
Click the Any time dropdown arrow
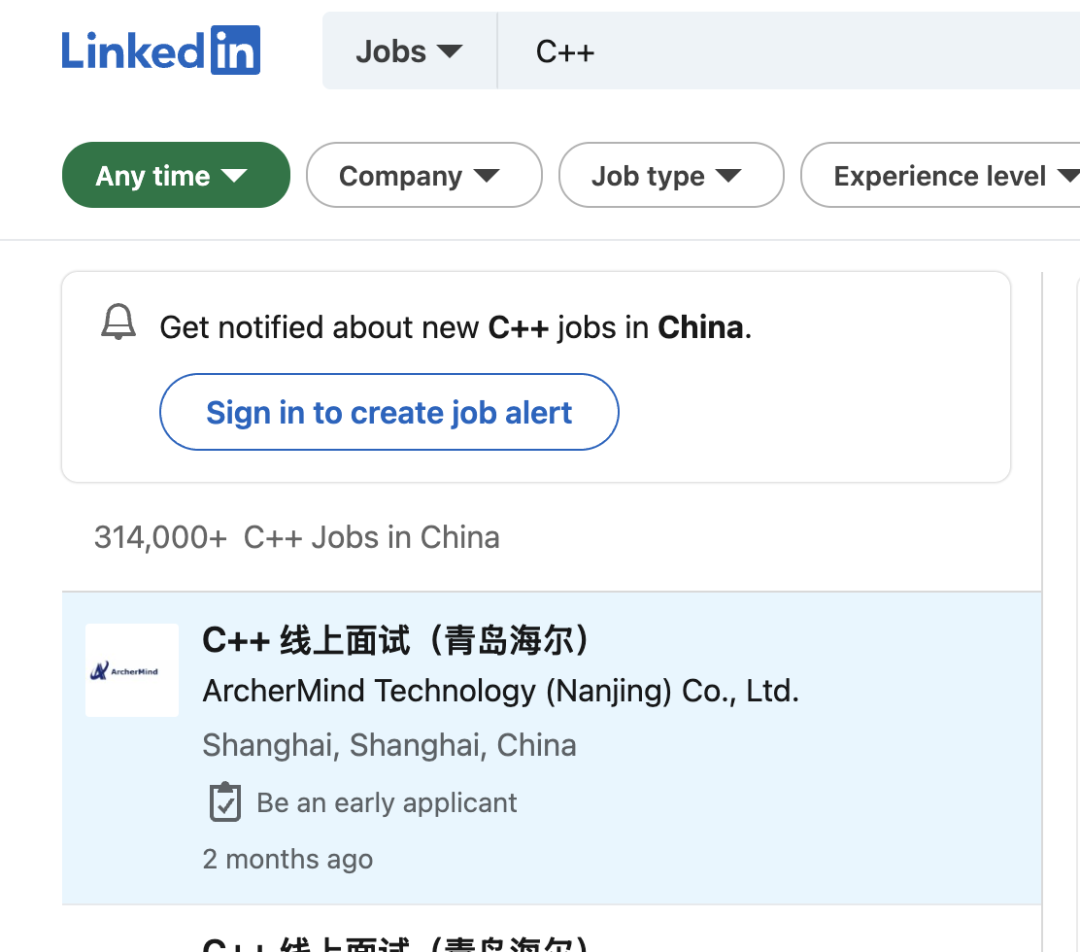(234, 176)
